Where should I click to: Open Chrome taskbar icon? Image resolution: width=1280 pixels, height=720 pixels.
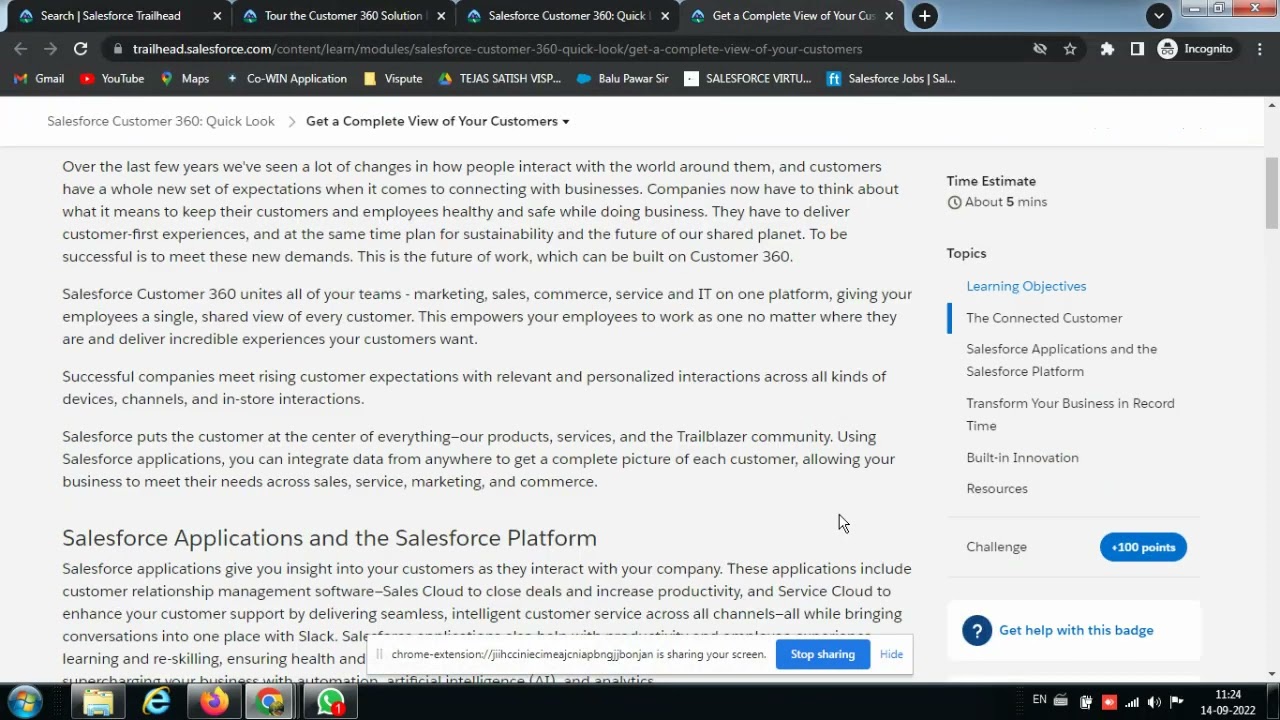click(x=270, y=702)
